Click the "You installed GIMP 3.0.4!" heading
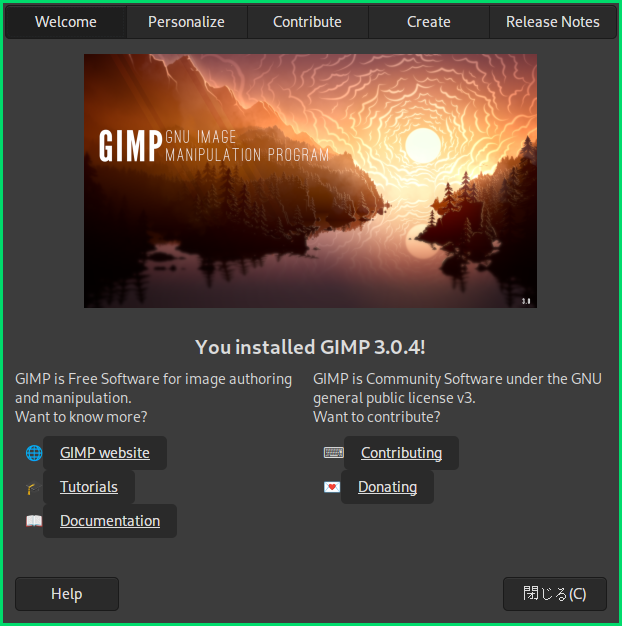The width and height of the screenshot is (622, 626). pyautogui.click(x=310, y=347)
